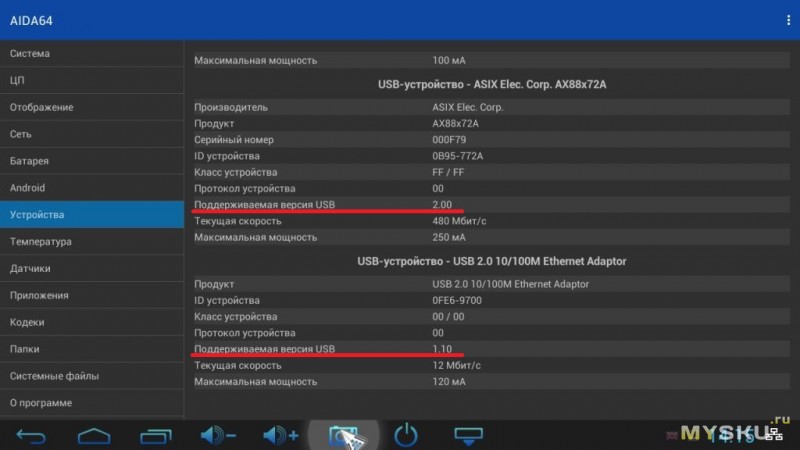Select Класс устройства FF / FF row
The width and height of the screenshot is (800, 450).
point(492,172)
